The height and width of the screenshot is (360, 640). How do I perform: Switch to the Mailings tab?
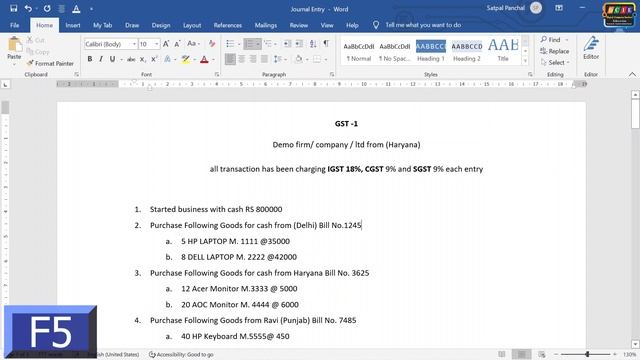tap(266, 25)
